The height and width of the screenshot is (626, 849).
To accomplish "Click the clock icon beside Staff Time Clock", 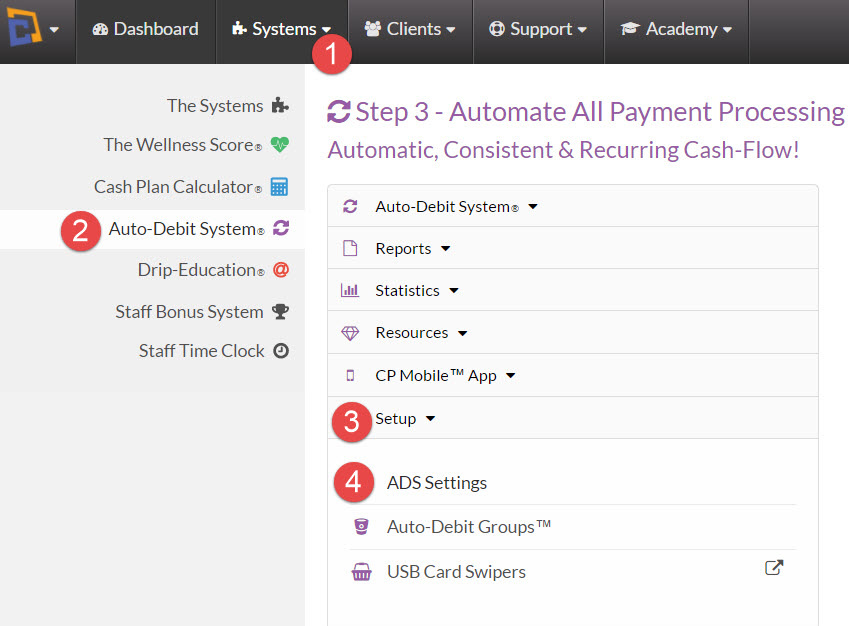I will [x=281, y=351].
